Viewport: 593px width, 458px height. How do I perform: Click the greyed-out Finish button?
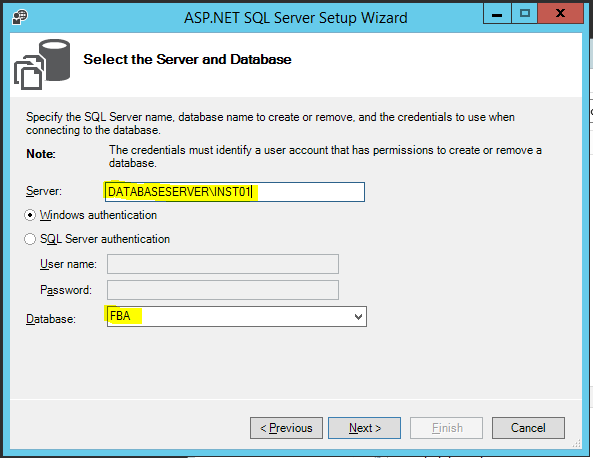pyautogui.click(x=447, y=428)
